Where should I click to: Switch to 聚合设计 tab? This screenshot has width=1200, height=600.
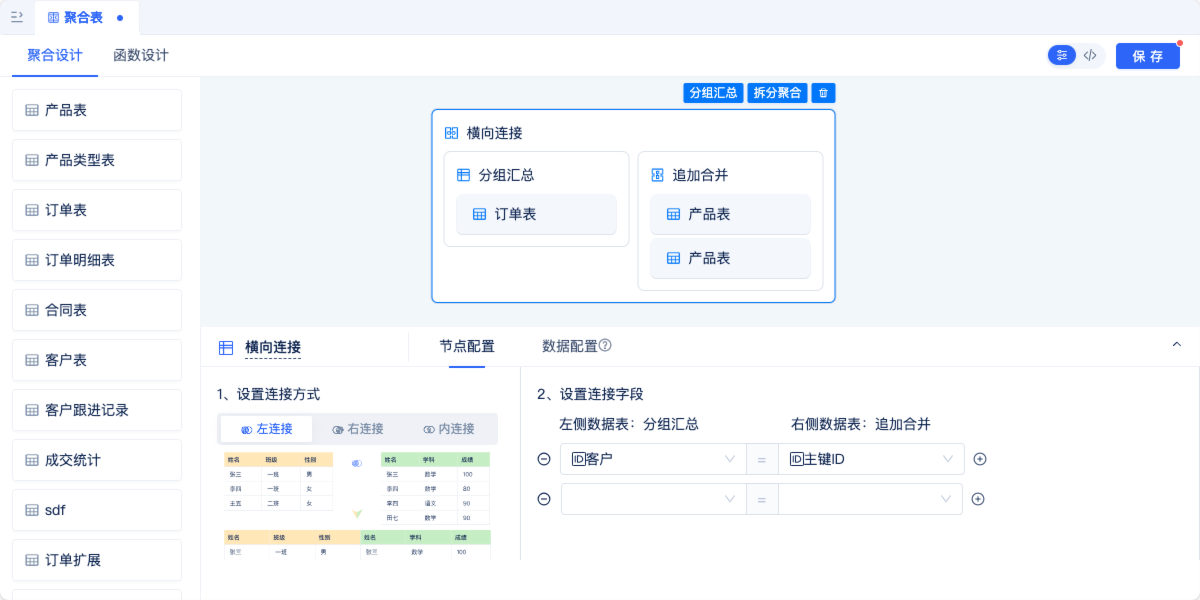55,56
